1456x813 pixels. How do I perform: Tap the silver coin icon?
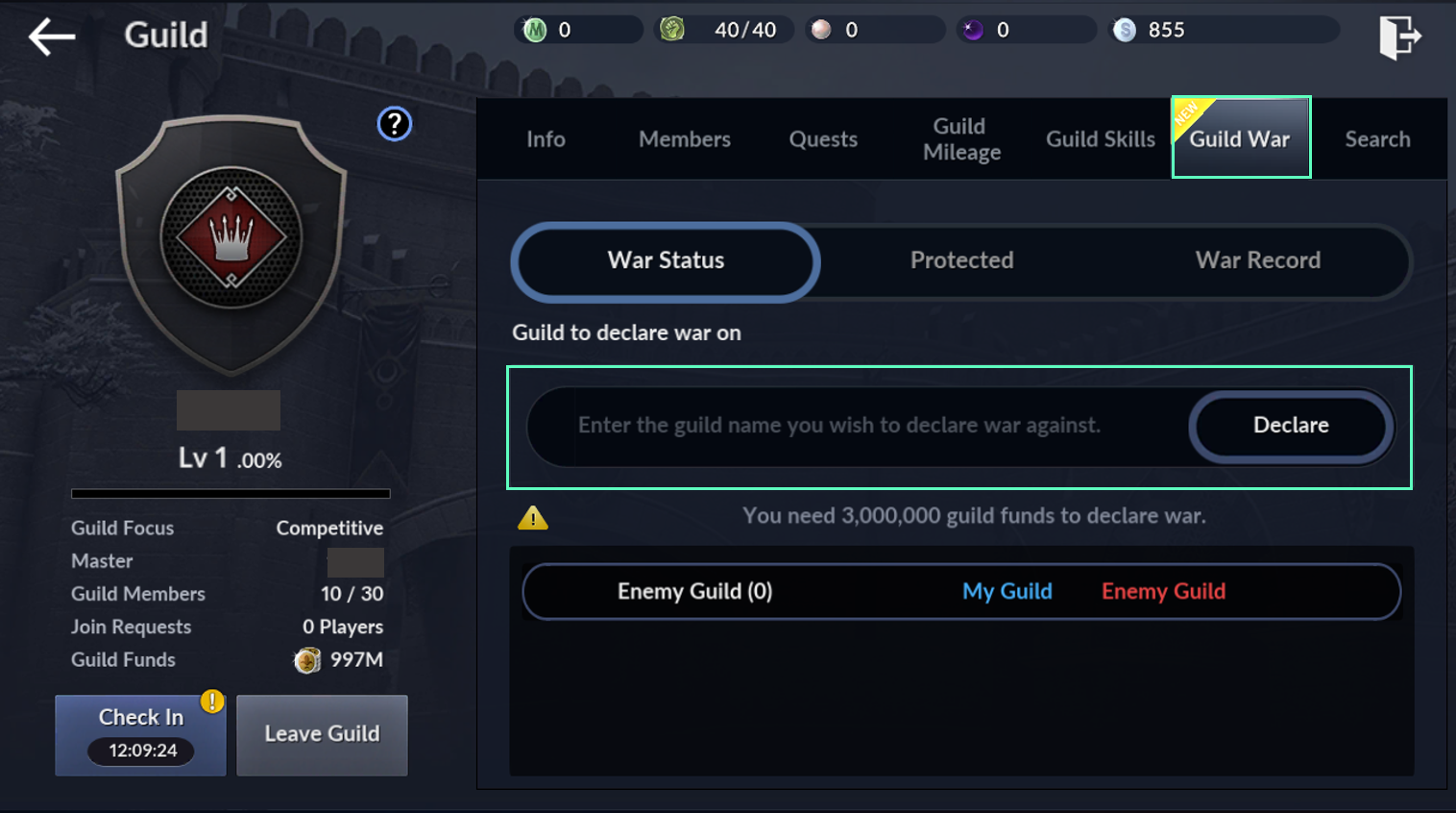click(1124, 30)
